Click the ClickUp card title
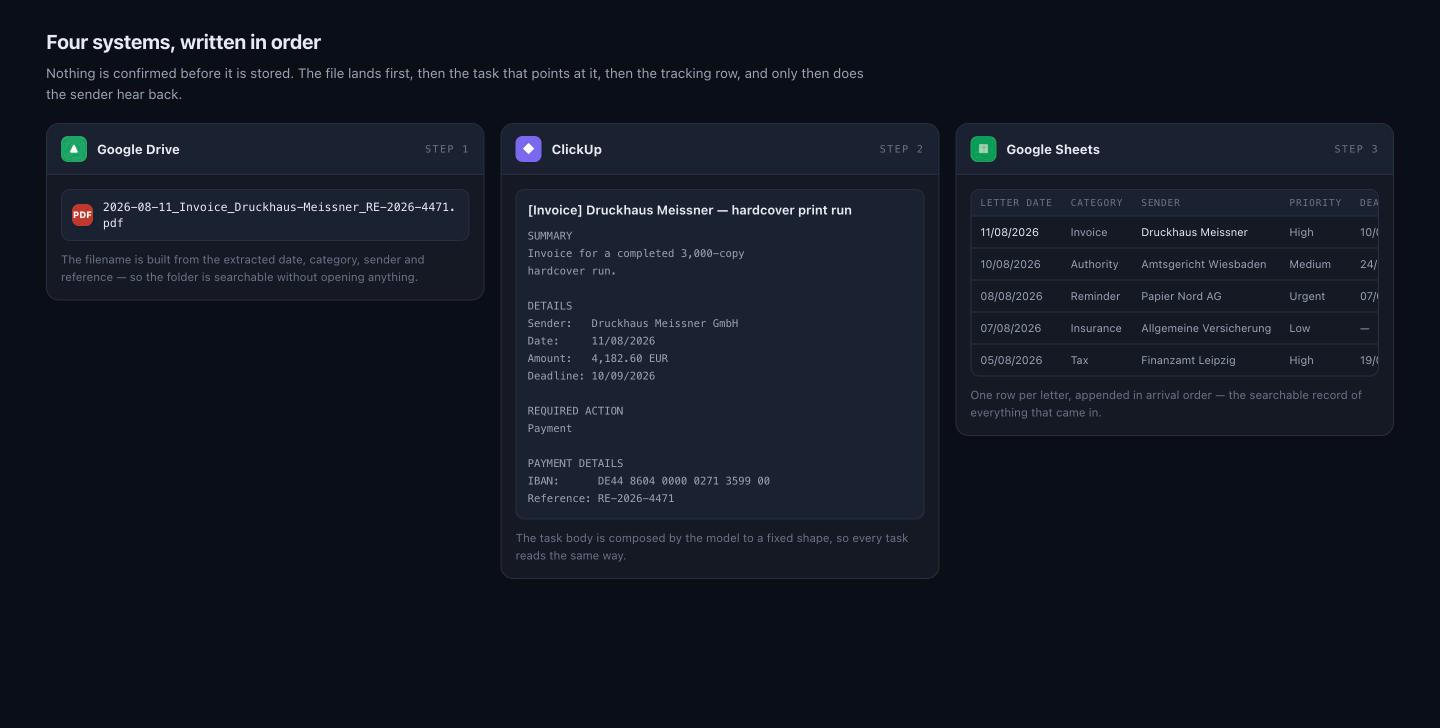Screen dimensions: 1440x728 (577, 149)
